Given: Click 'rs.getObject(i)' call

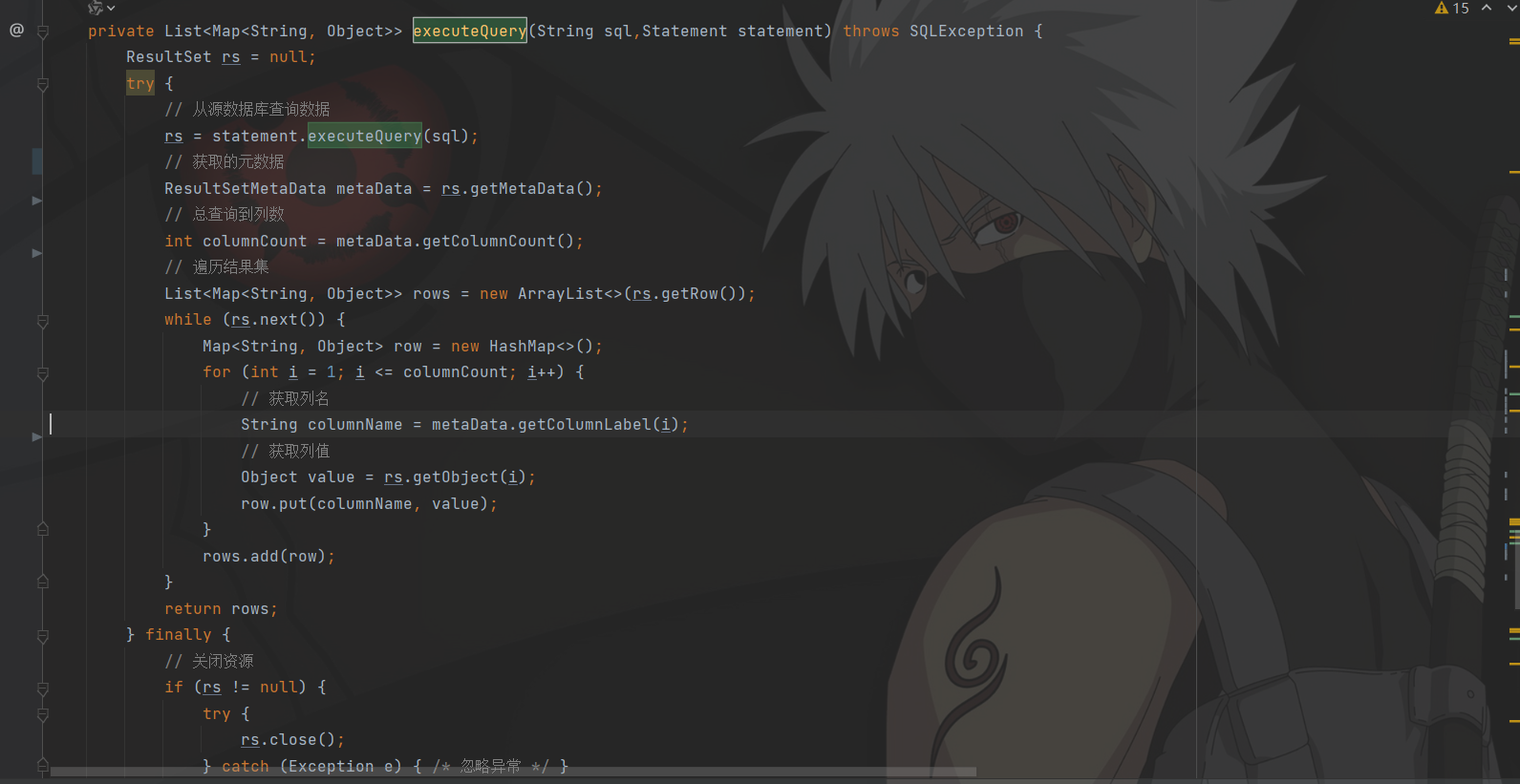Looking at the screenshot, I should pos(455,477).
